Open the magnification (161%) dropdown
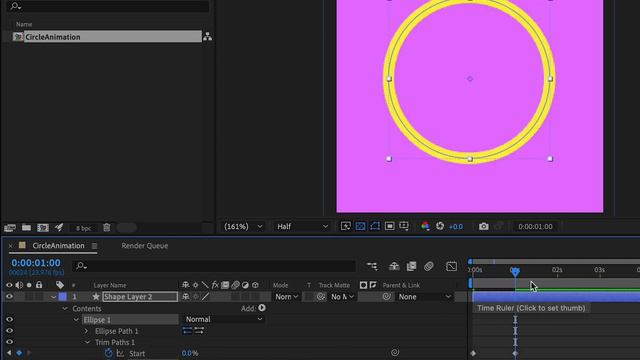This screenshot has width=640, height=360. pos(243,227)
